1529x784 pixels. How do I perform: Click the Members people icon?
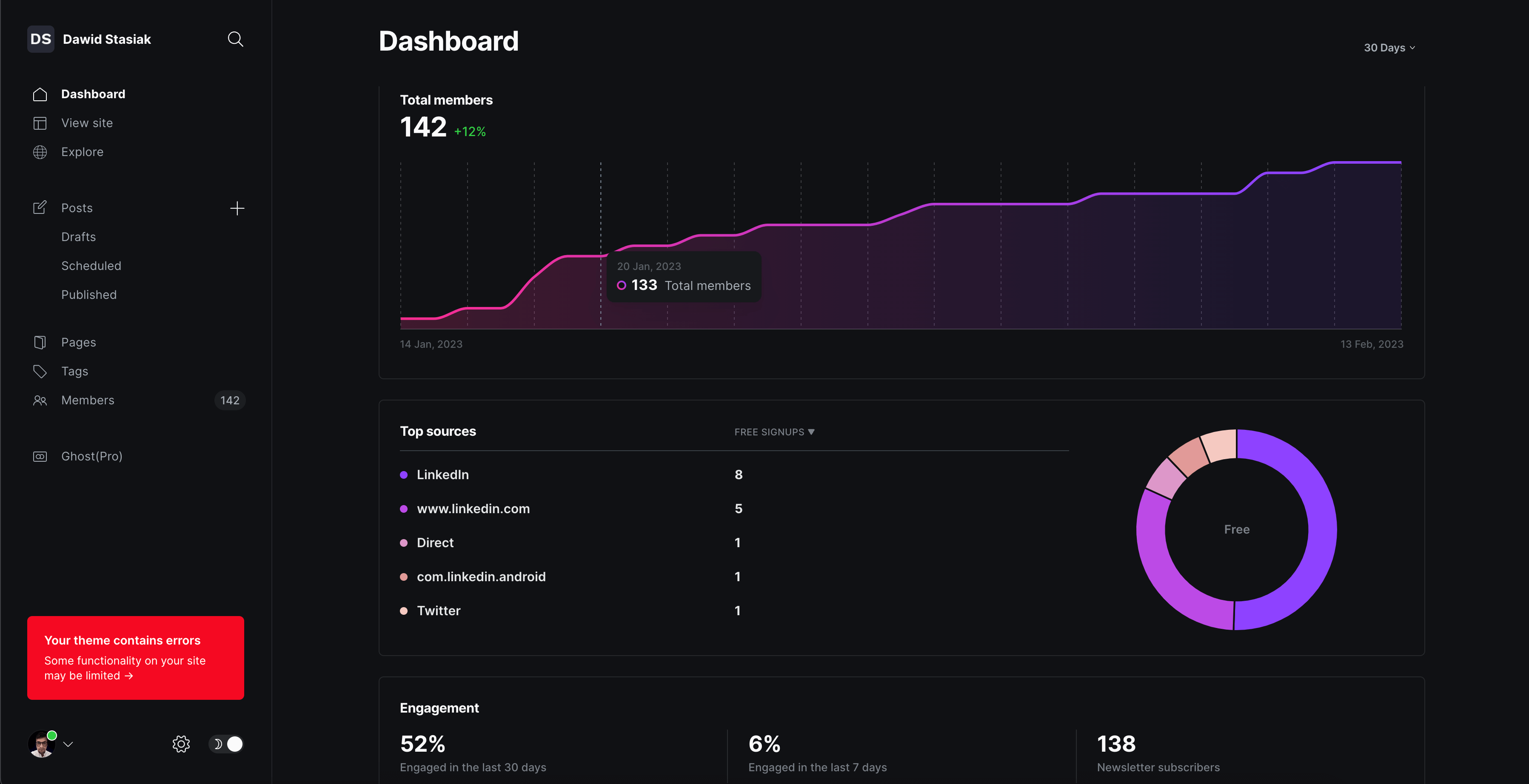click(x=40, y=401)
